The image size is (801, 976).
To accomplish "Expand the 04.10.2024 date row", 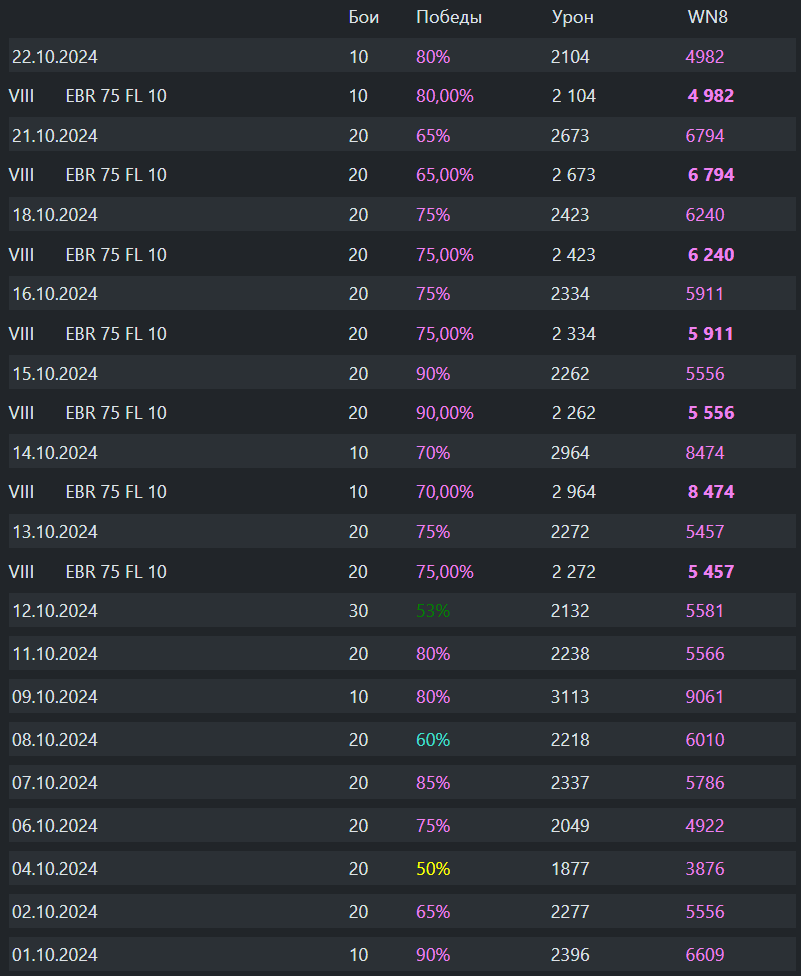I will point(55,869).
